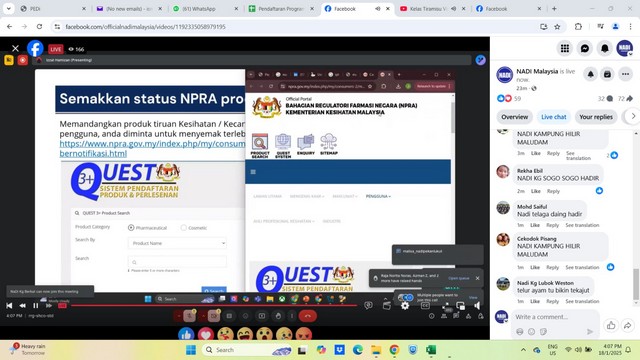640x360 pixels.
Task: Select the Pharmaceutical radio button
Action: click(x=131, y=227)
